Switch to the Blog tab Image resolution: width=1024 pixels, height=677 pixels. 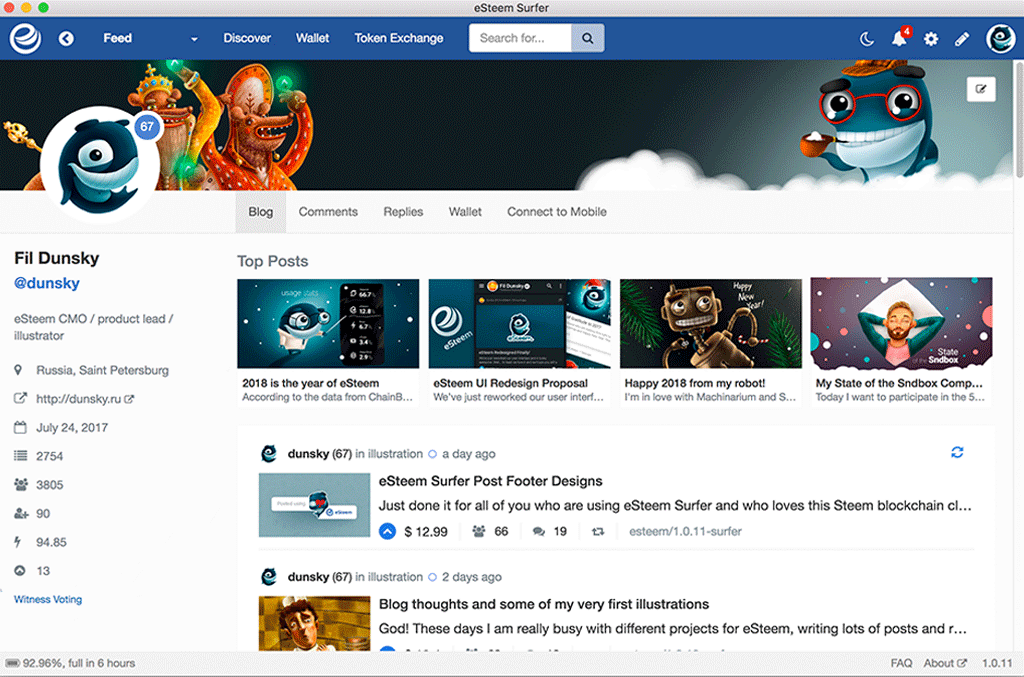[261, 212]
